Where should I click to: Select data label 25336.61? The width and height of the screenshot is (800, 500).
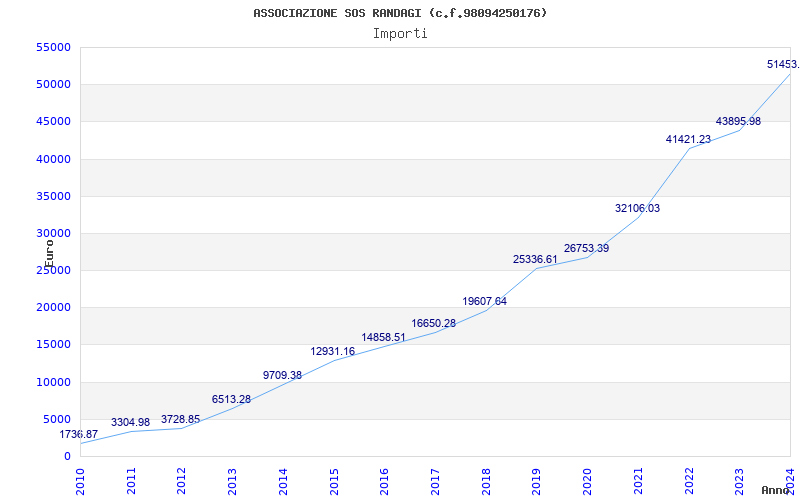click(x=535, y=260)
